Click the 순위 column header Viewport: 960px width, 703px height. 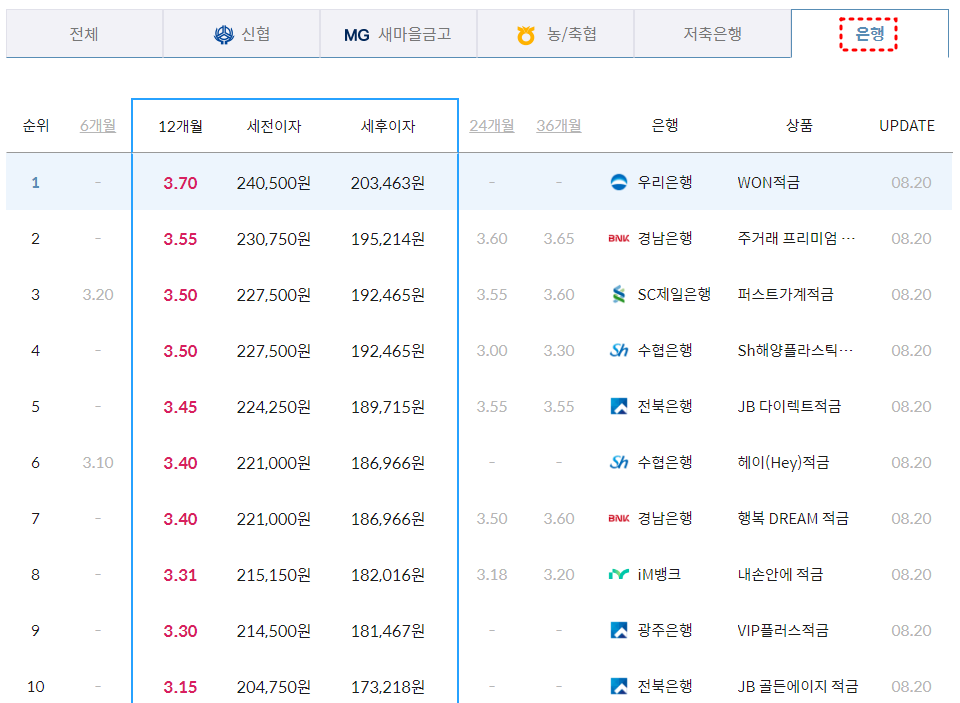pyautogui.click(x=36, y=126)
